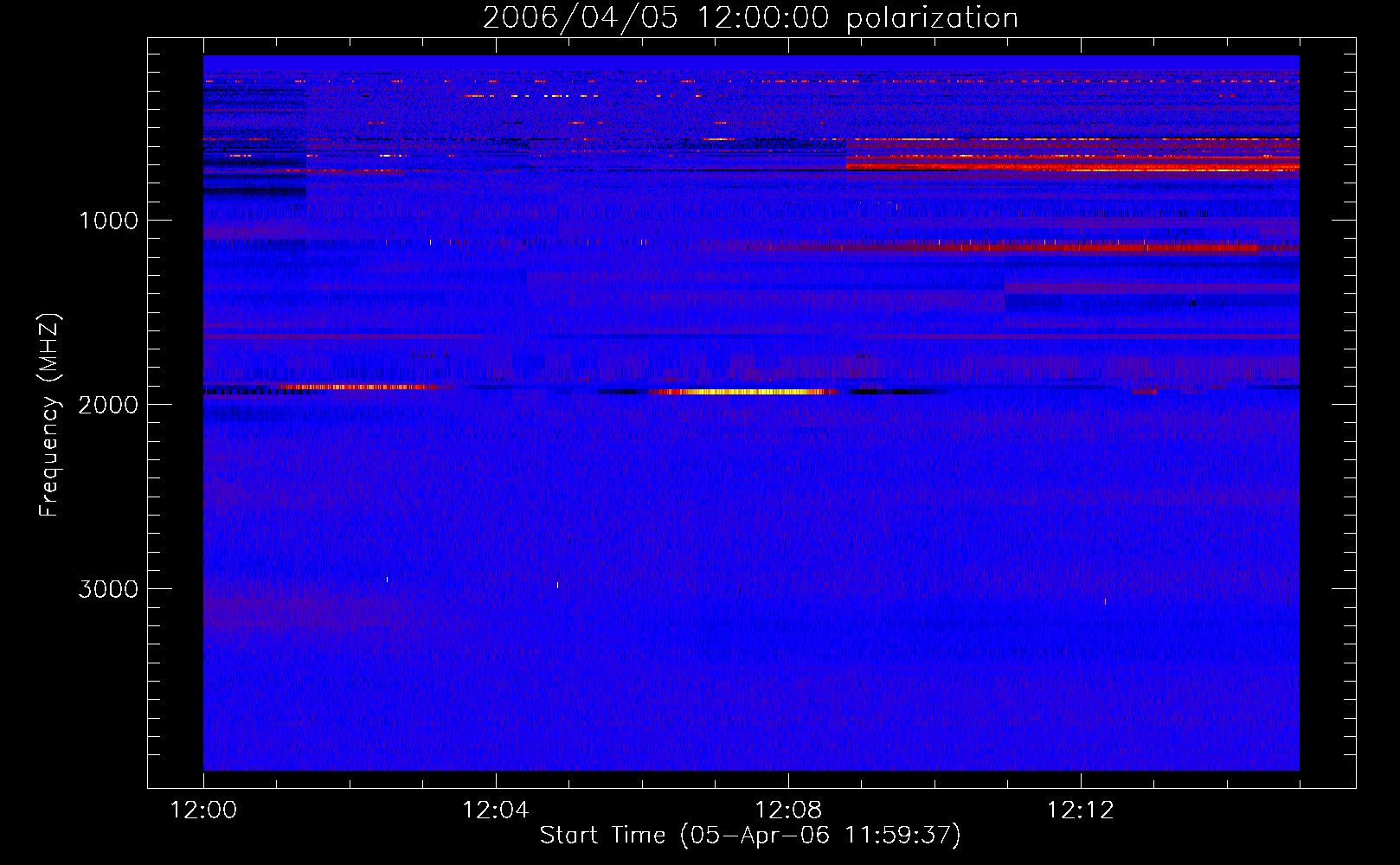Click the 12:08 time tick label
This screenshot has height=865, width=1400.
pyautogui.click(x=788, y=811)
